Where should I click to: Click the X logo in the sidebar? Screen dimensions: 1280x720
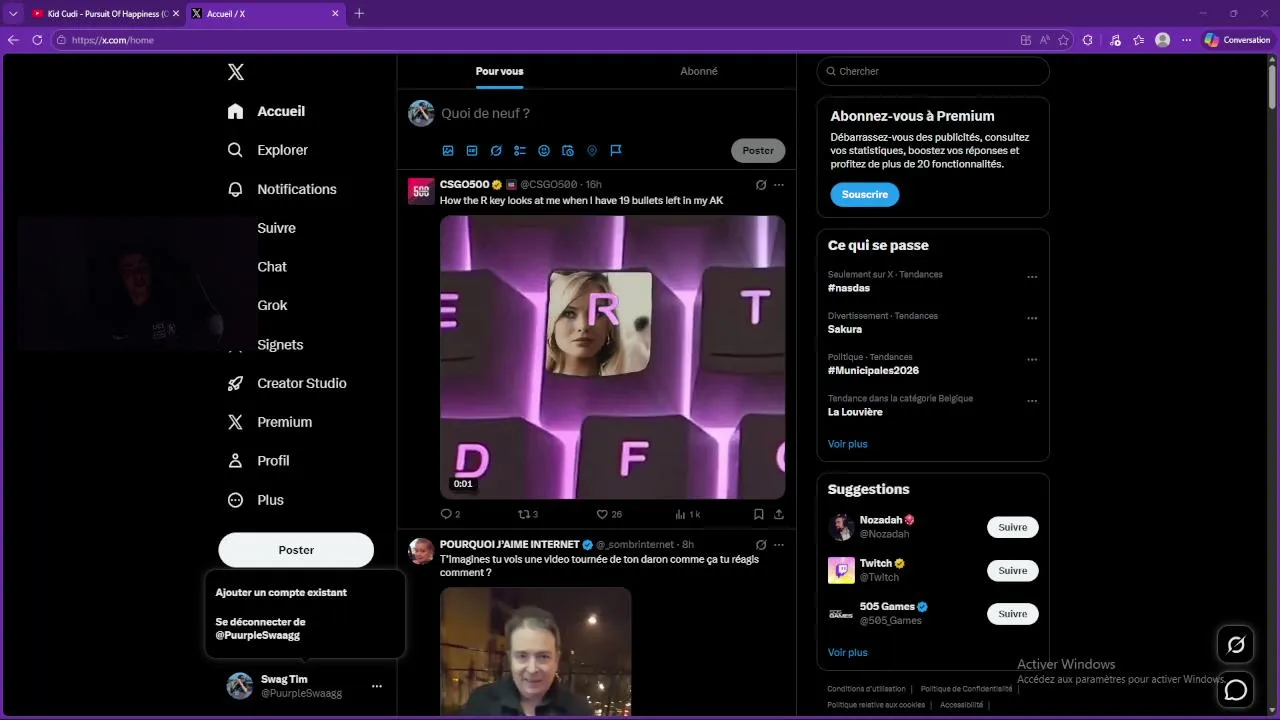pyautogui.click(x=236, y=72)
